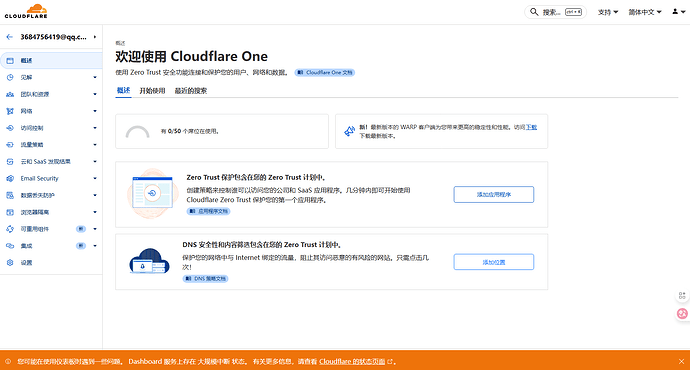Viewport: 690px width, 370px height.
Task: Open the 简体中文 language dropdown
Action: click(645, 12)
